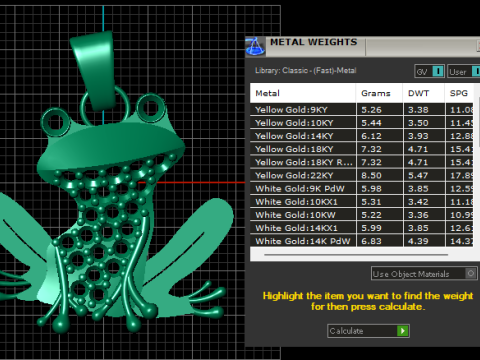Screen dimensions: 480x360
Task: Click the horizontal scrollbar under the metals table
Action: (x=356, y=255)
